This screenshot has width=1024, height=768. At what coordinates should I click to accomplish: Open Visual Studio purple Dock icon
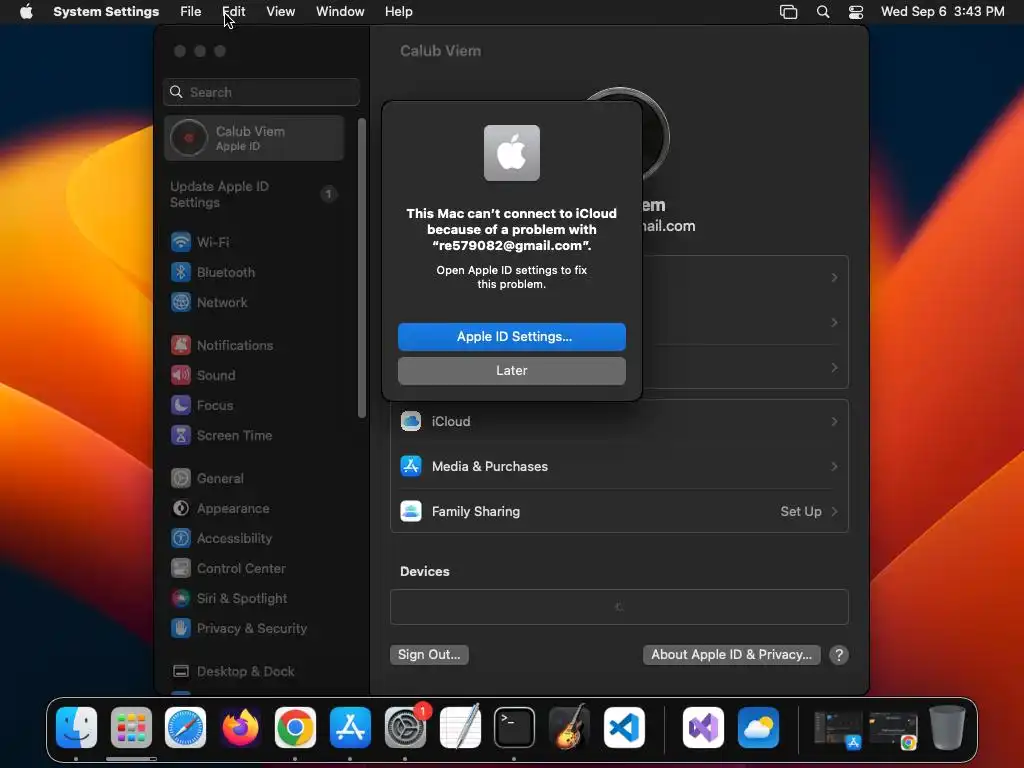[x=703, y=727]
